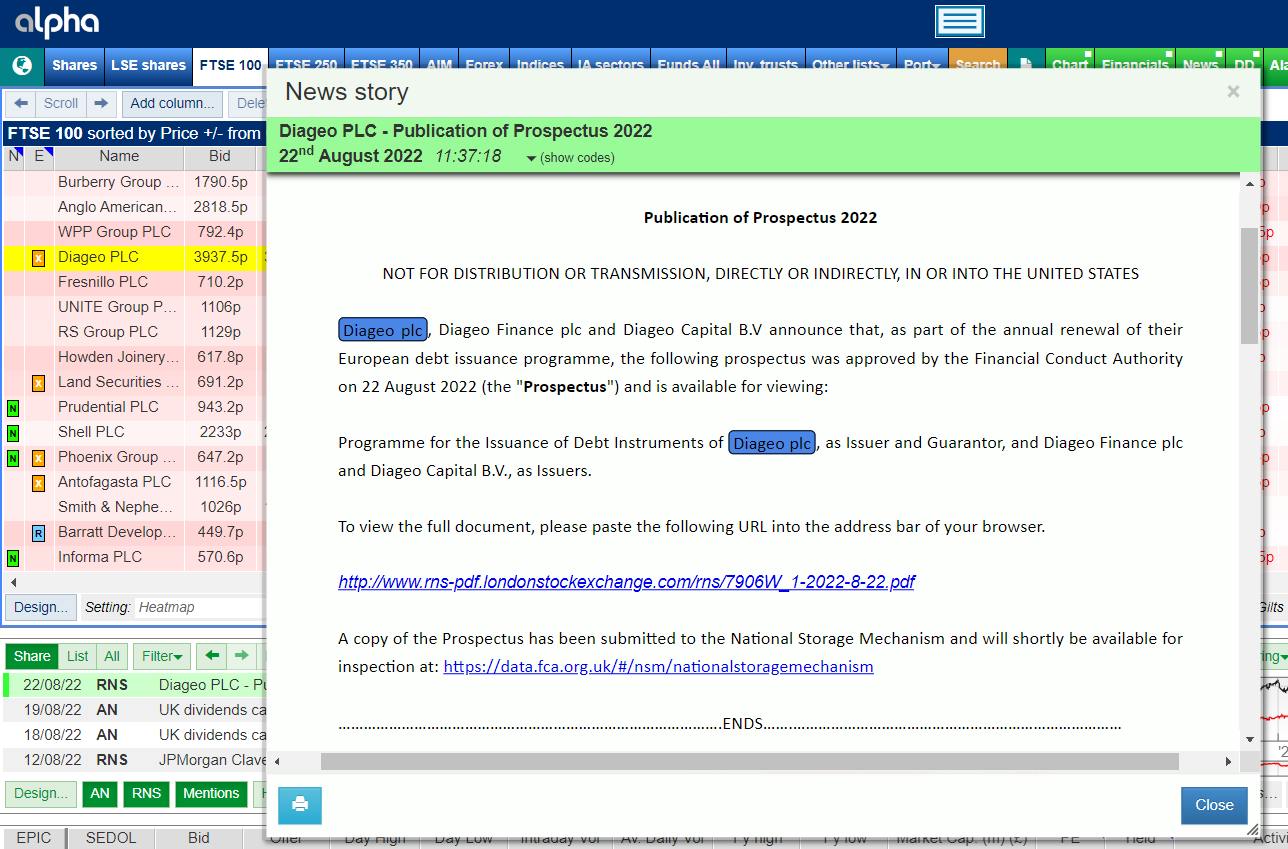Click the document icon beside Search

[1026, 65]
